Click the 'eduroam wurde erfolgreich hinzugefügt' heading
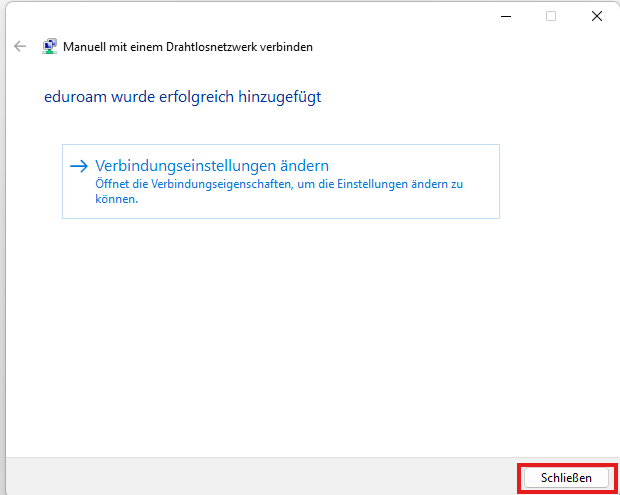The image size is (620, 495). (182, 97)
